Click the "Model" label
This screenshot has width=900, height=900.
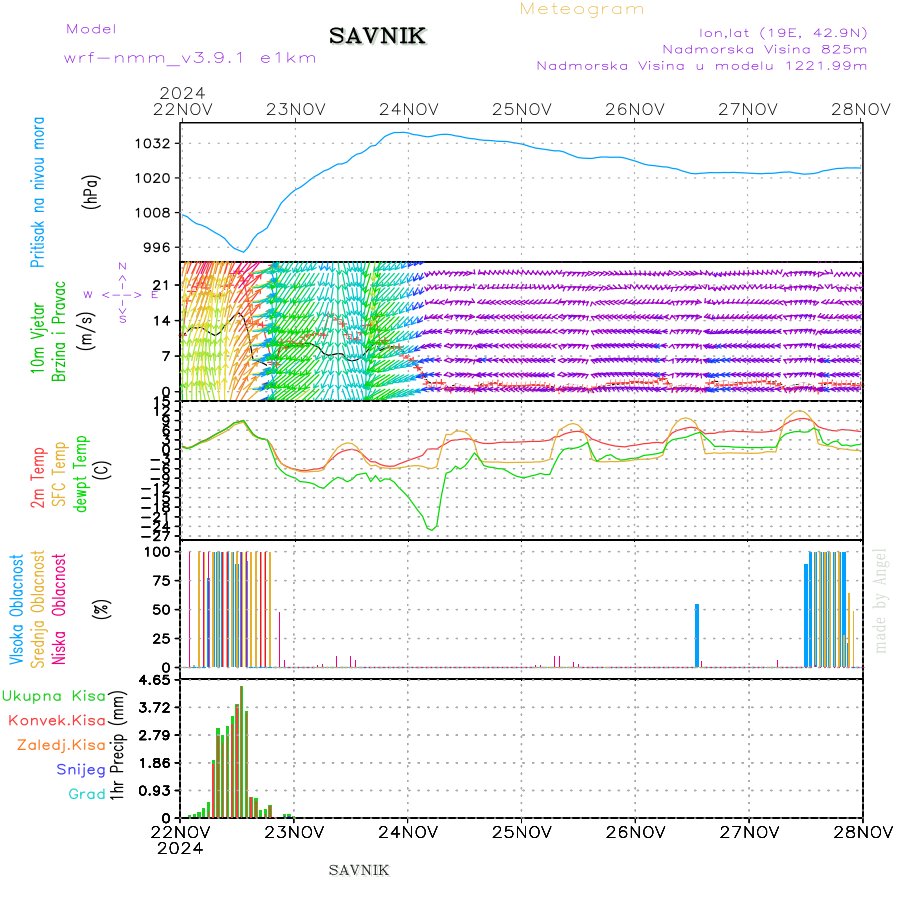coord(91,29)
